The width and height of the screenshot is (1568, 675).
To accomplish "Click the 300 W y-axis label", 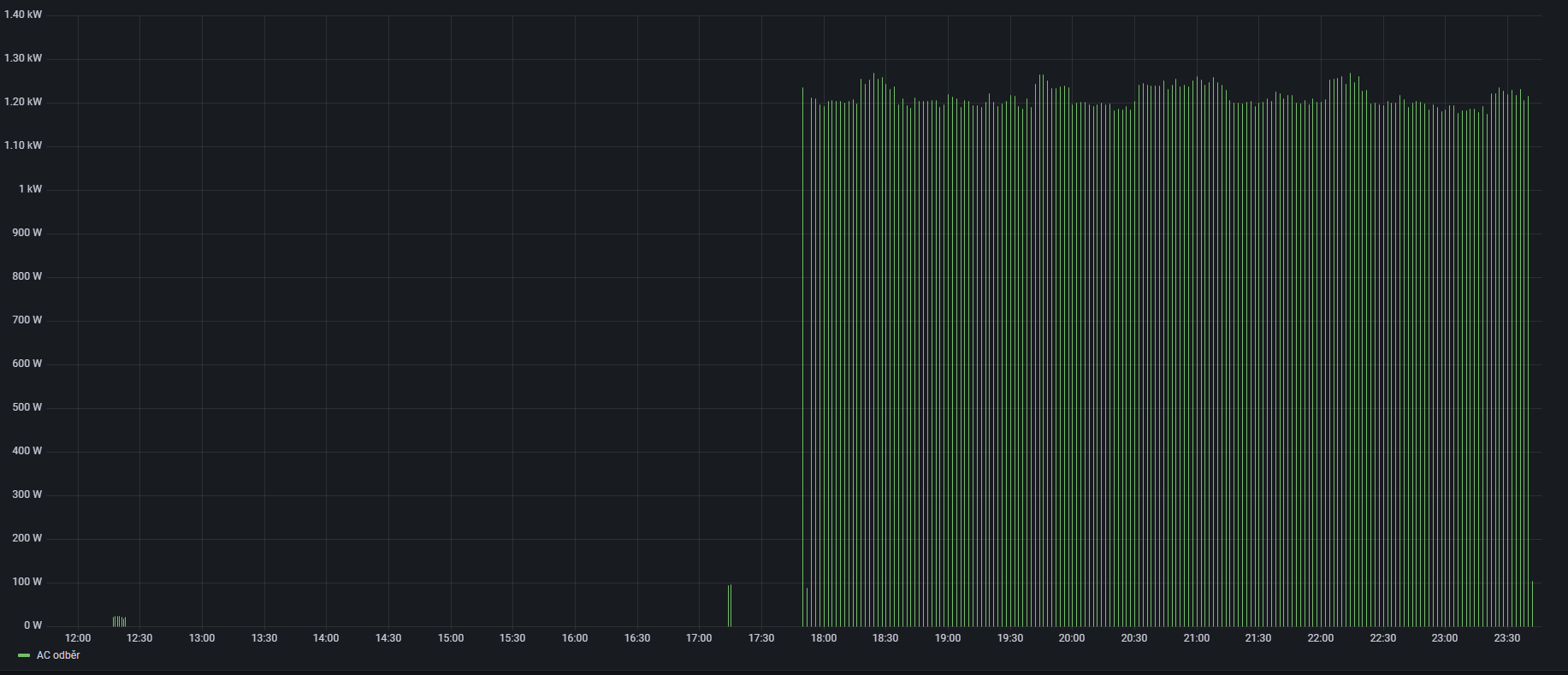I will [27, 495].
